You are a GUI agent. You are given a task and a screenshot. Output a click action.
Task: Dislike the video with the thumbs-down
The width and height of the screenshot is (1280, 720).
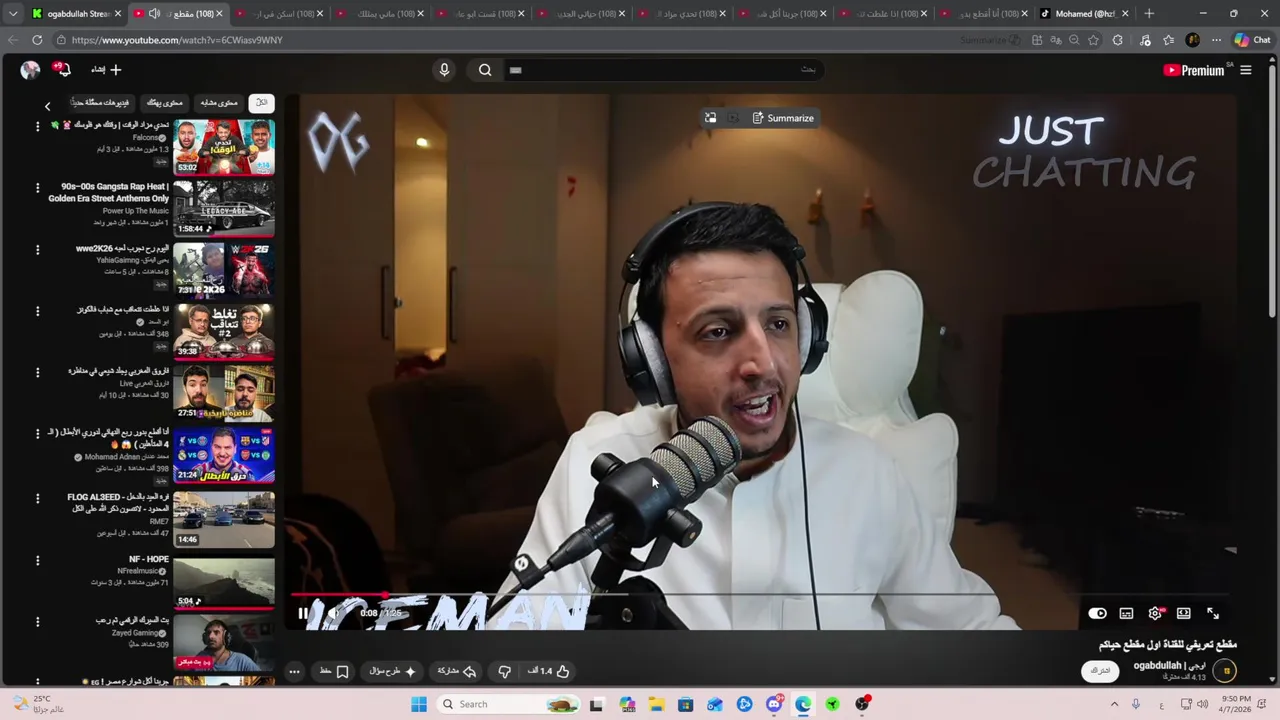point(504,671)
